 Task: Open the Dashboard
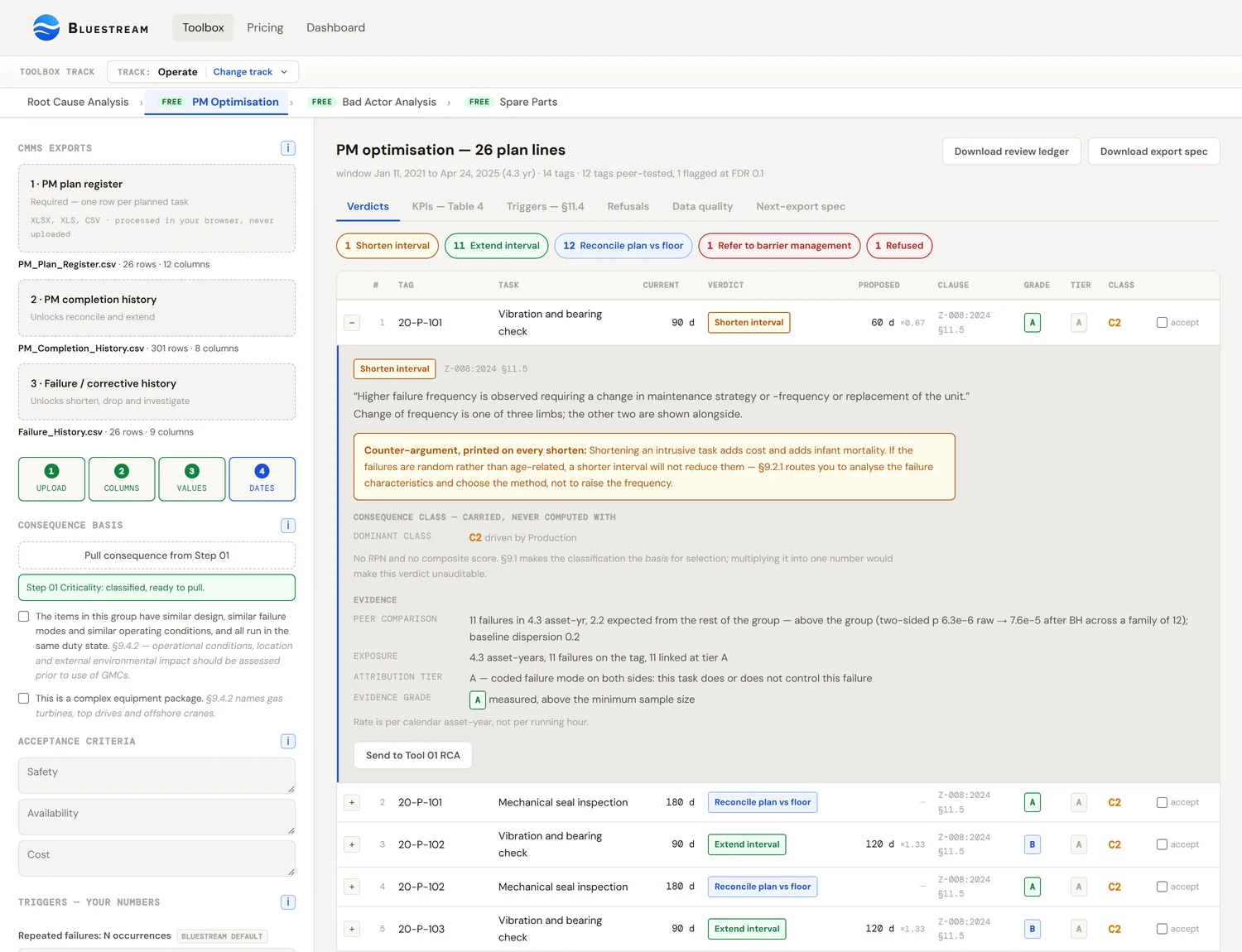coord(335,27)
